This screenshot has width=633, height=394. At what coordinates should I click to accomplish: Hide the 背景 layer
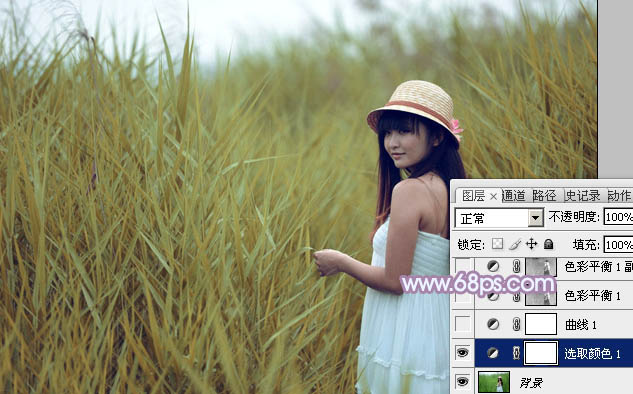[x=463, y=382]
